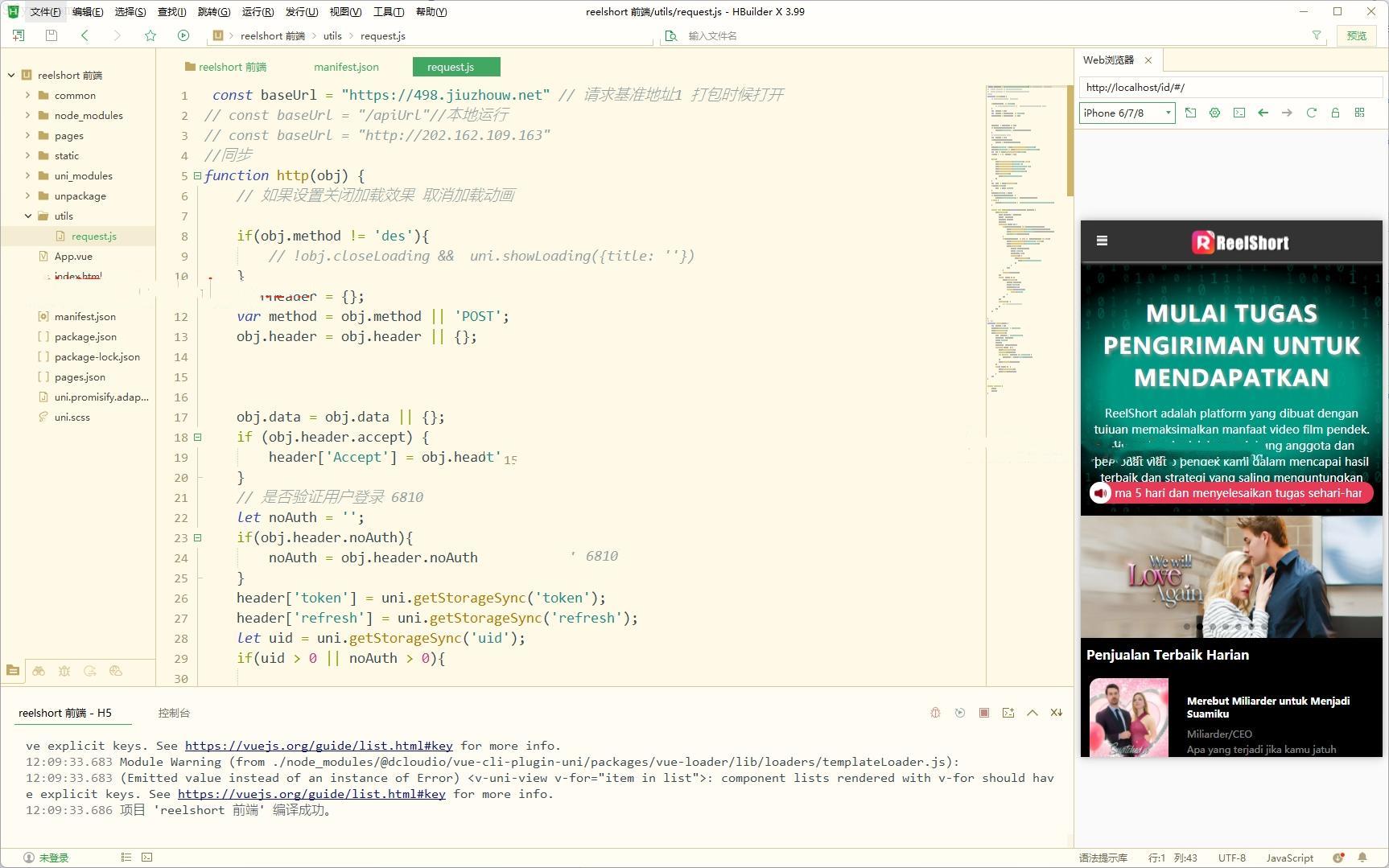Toggle the lock icon in the browser toolbar
This screenshot has width=1389, height=868.
point(1335,113)
